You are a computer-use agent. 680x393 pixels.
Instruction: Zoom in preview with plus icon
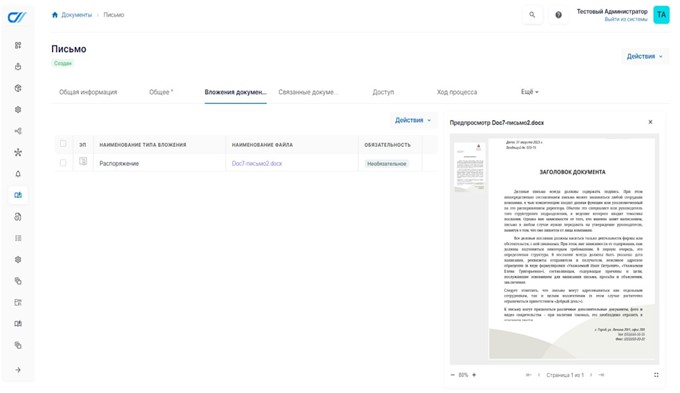point(474,375)
